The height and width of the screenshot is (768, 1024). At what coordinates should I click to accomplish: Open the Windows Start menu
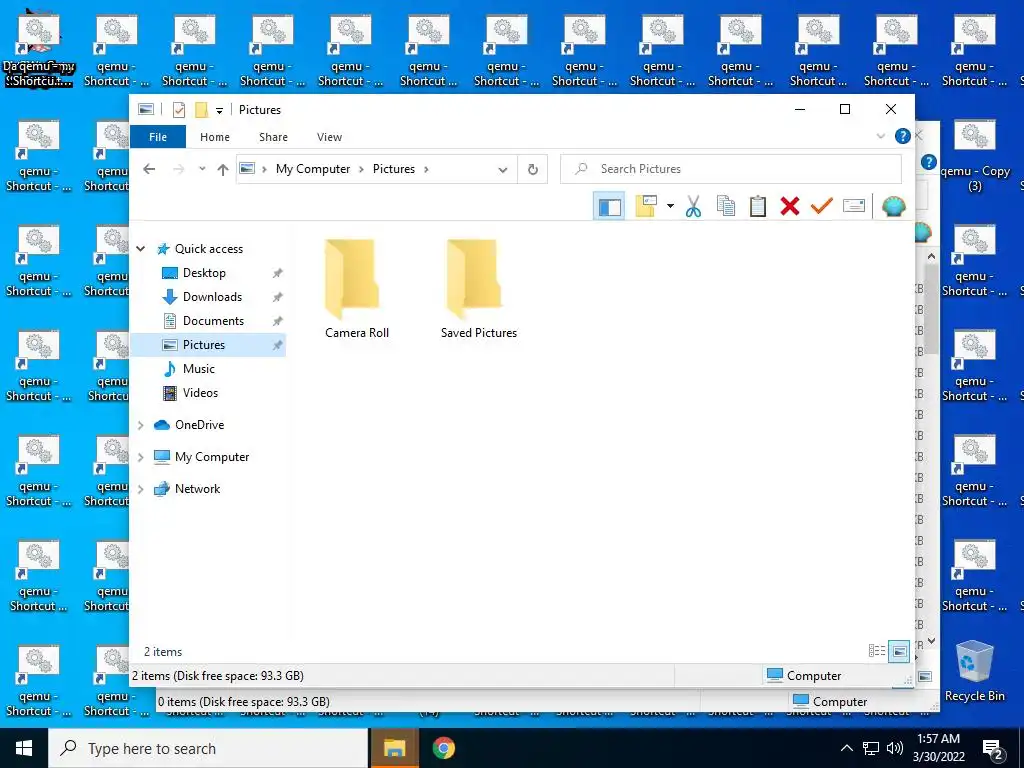pyautogui.click(x=24, y=748)
